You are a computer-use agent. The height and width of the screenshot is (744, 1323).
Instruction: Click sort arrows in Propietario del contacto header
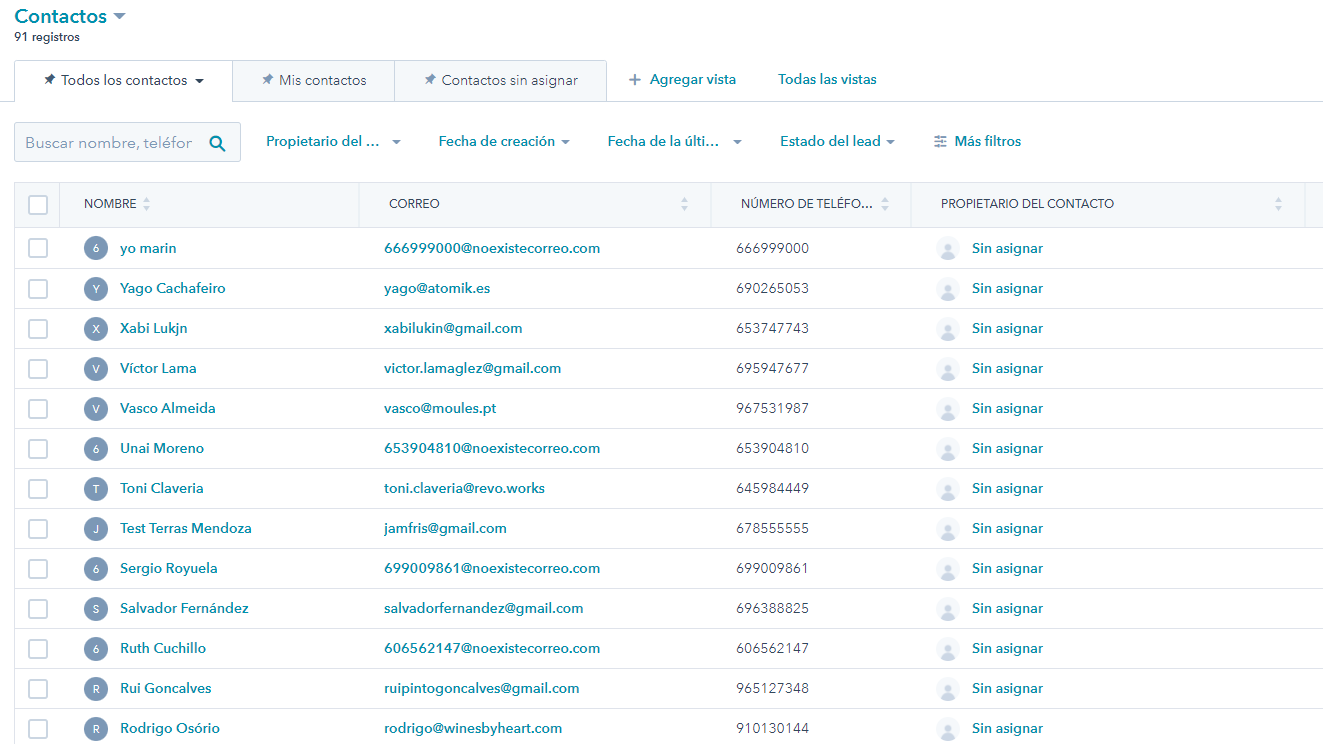(1278, 204)
